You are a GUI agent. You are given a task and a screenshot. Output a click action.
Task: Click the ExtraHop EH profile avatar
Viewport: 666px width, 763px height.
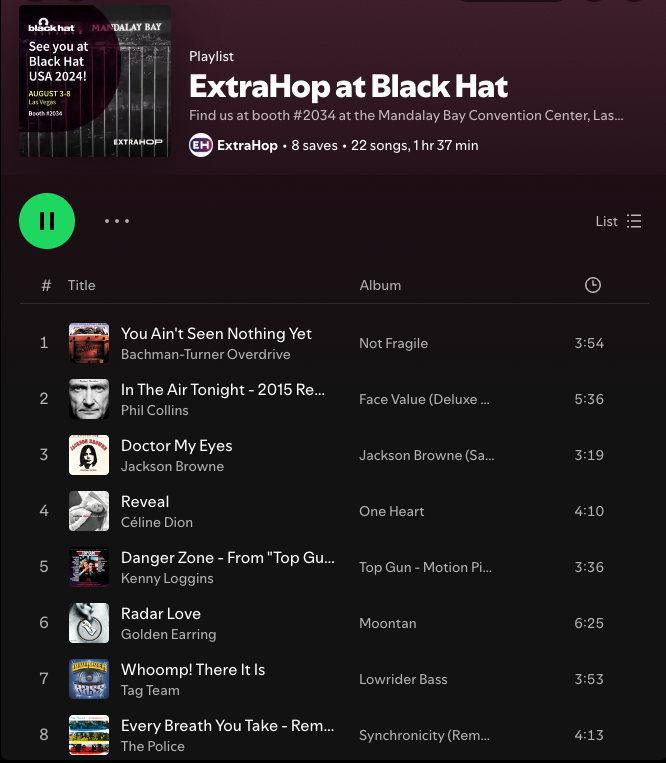[200, 145]
